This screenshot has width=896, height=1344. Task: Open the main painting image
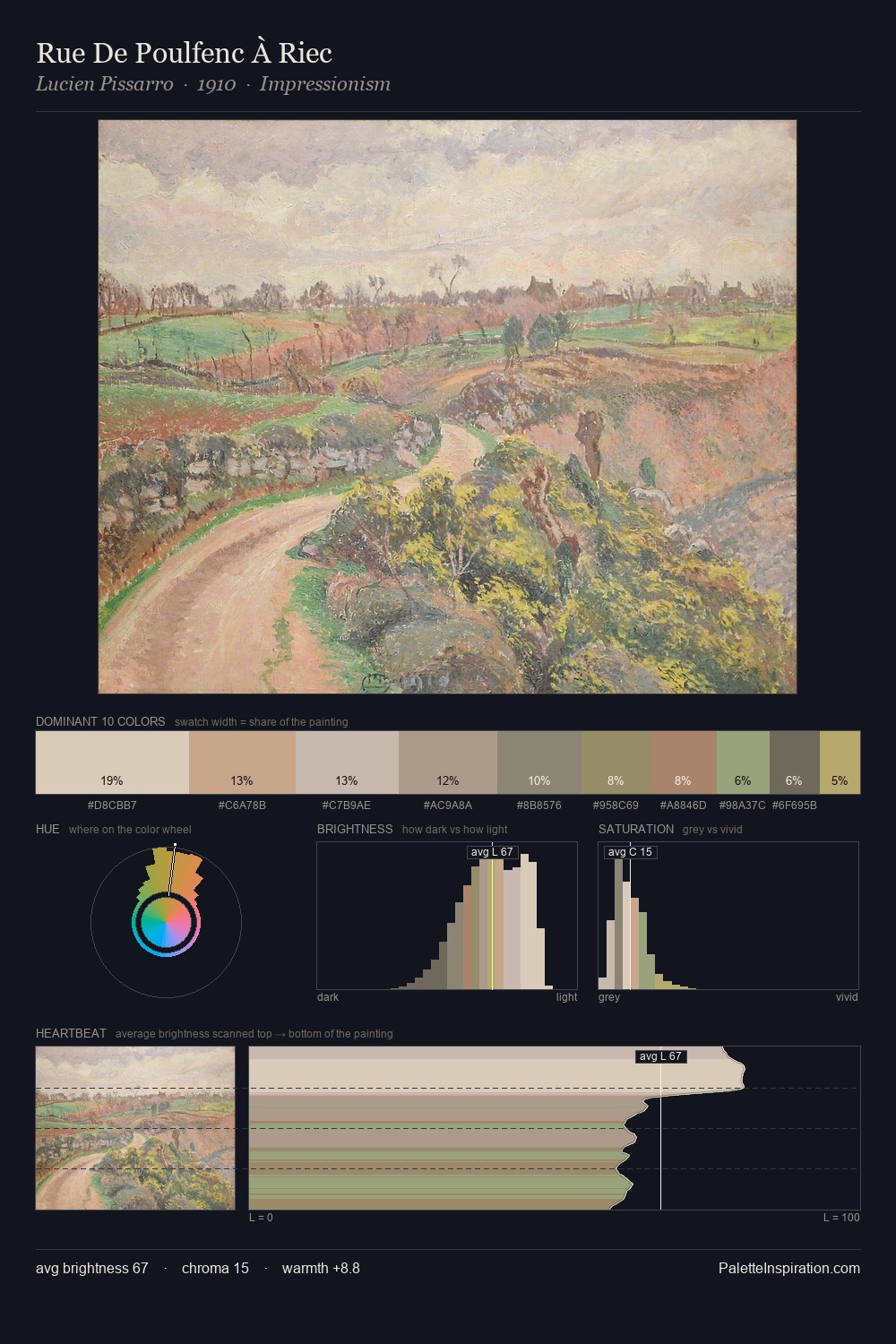(x=447, y=407)
